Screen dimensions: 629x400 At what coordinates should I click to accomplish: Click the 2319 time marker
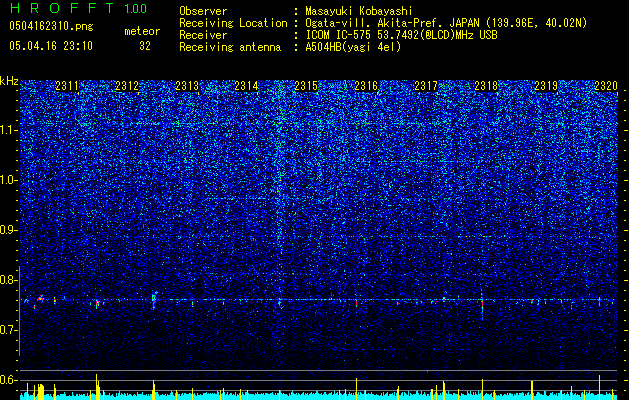pyautogui.click(x=546, y=86)
